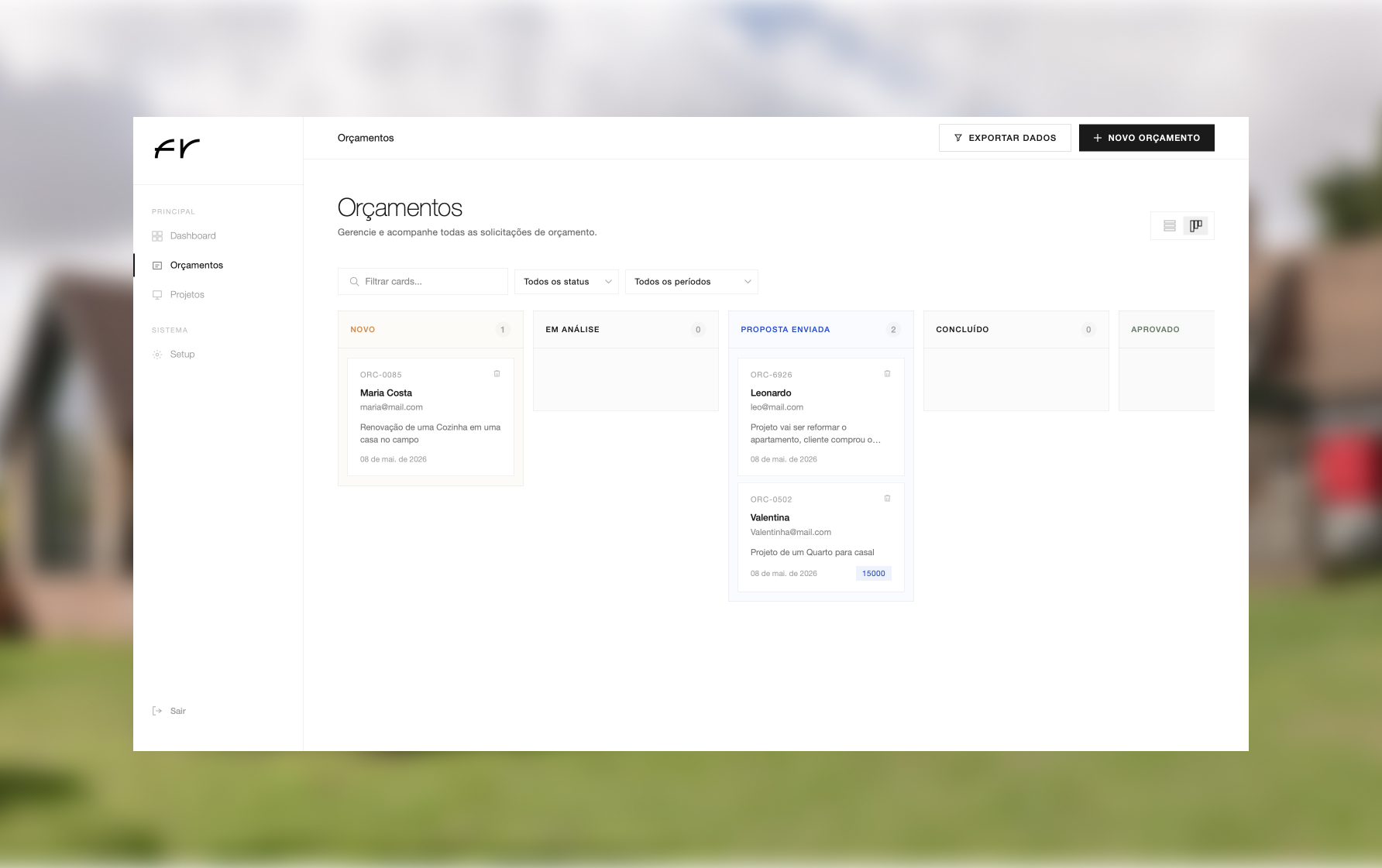Viewport: 1382px width, 868px height.
Task: Focus the Filtrar cards search field
Action: (x=423, y=282)
